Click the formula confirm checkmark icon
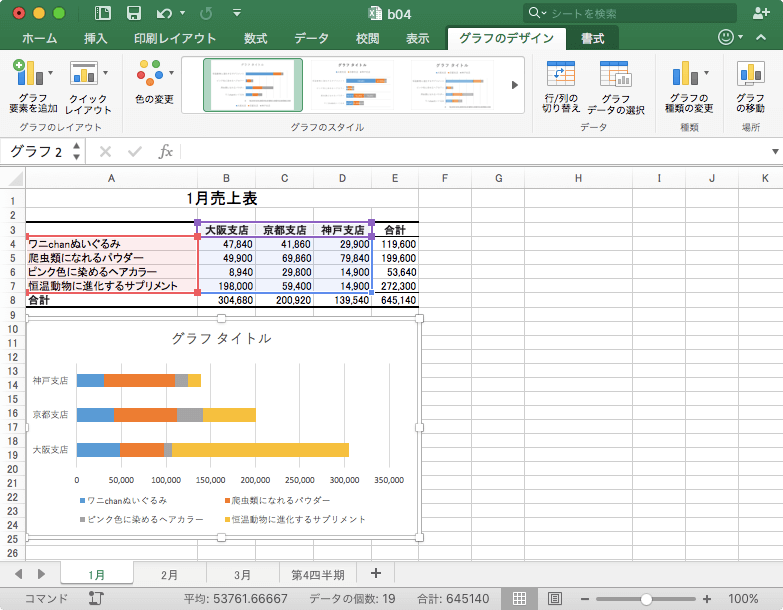The height and width of the screenshot is (610, 783). pyautogui.click(x=135, y=151)
